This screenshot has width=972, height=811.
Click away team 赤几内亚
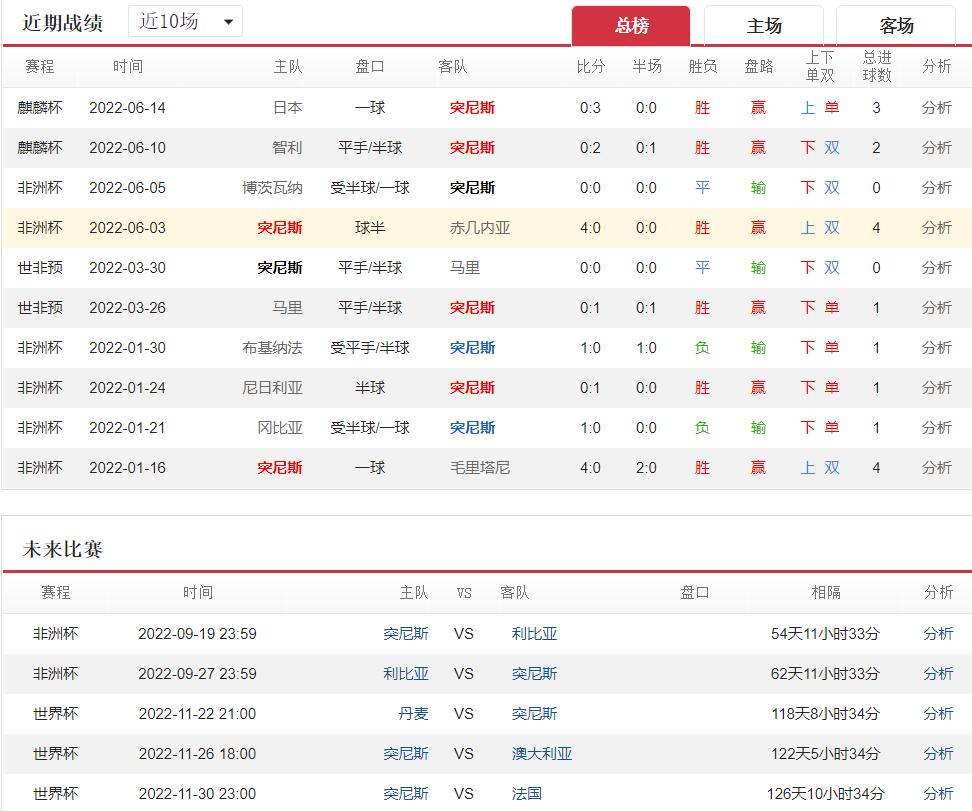[480, 228]
